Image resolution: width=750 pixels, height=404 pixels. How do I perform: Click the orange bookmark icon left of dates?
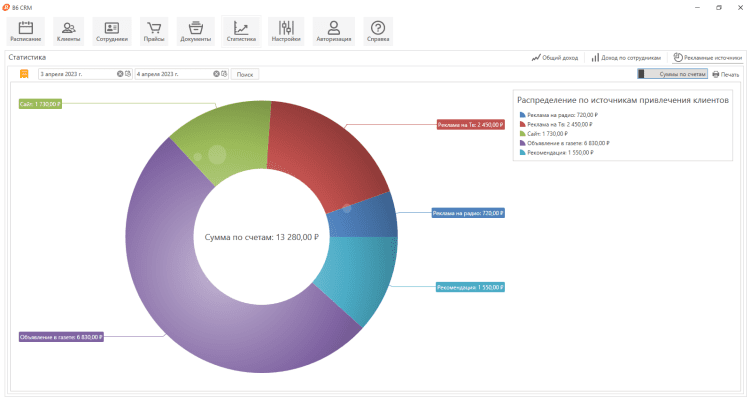24,74
